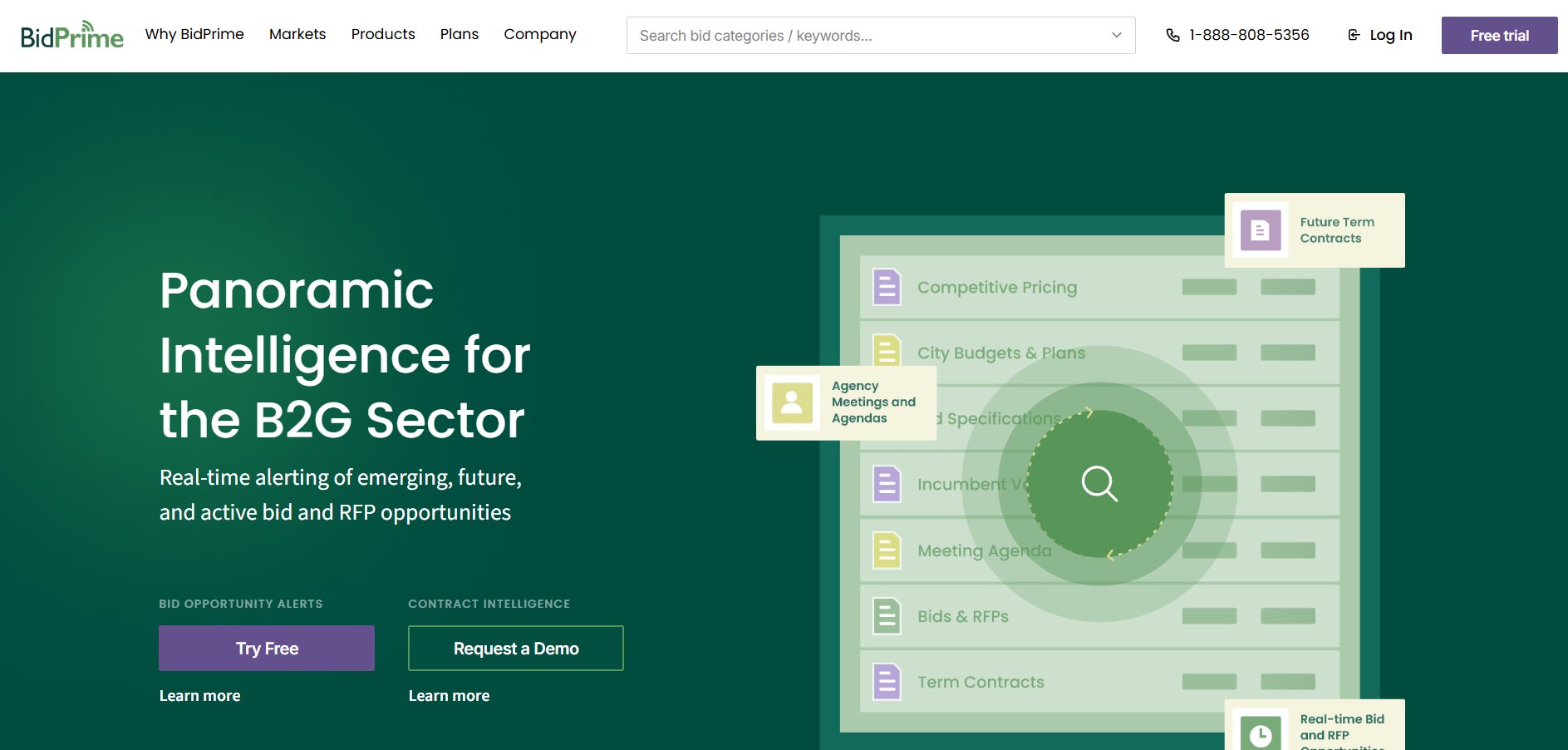Go to the Plans page
Screen dimensions: 1568x750
point(460,34)
